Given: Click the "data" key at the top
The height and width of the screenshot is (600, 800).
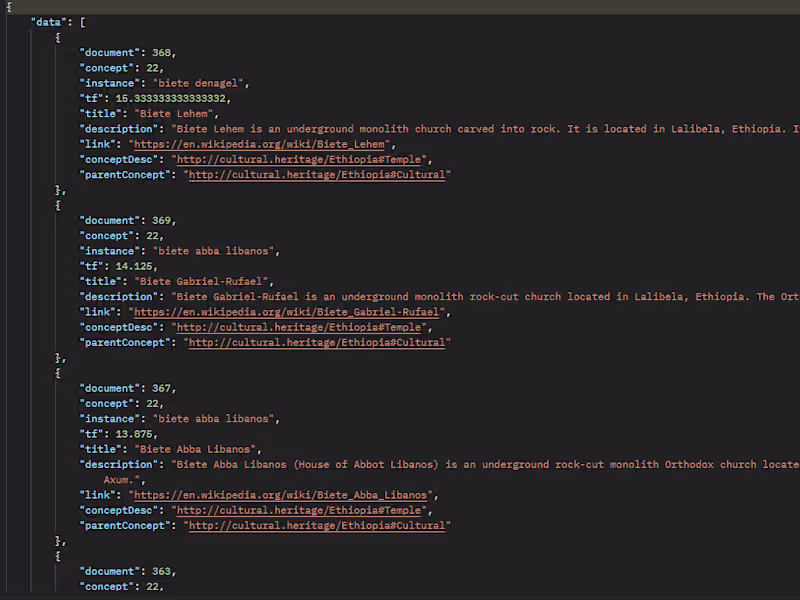Looking at the screenshot, I should 49,22.
